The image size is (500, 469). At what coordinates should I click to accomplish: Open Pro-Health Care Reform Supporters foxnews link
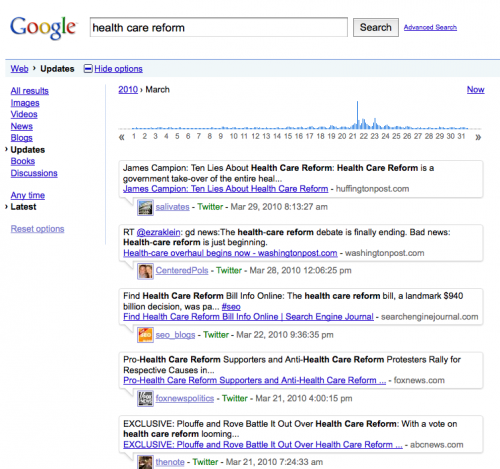point(255,381)
